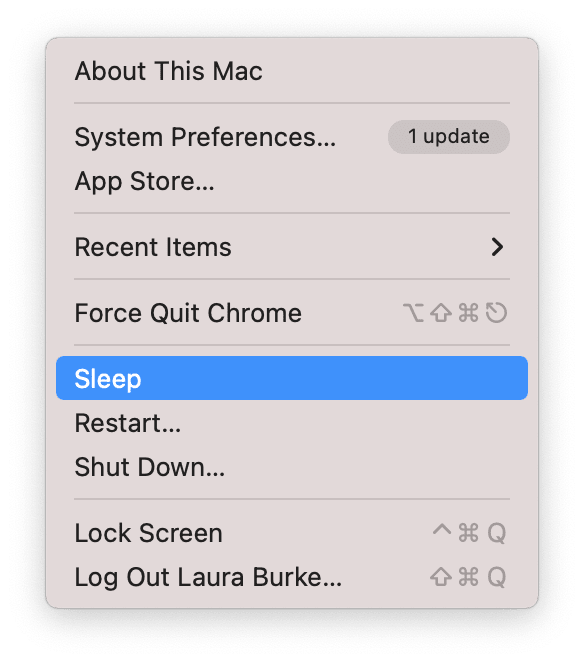
Task: Select the Recent Items entry
Action: [292, 247]
